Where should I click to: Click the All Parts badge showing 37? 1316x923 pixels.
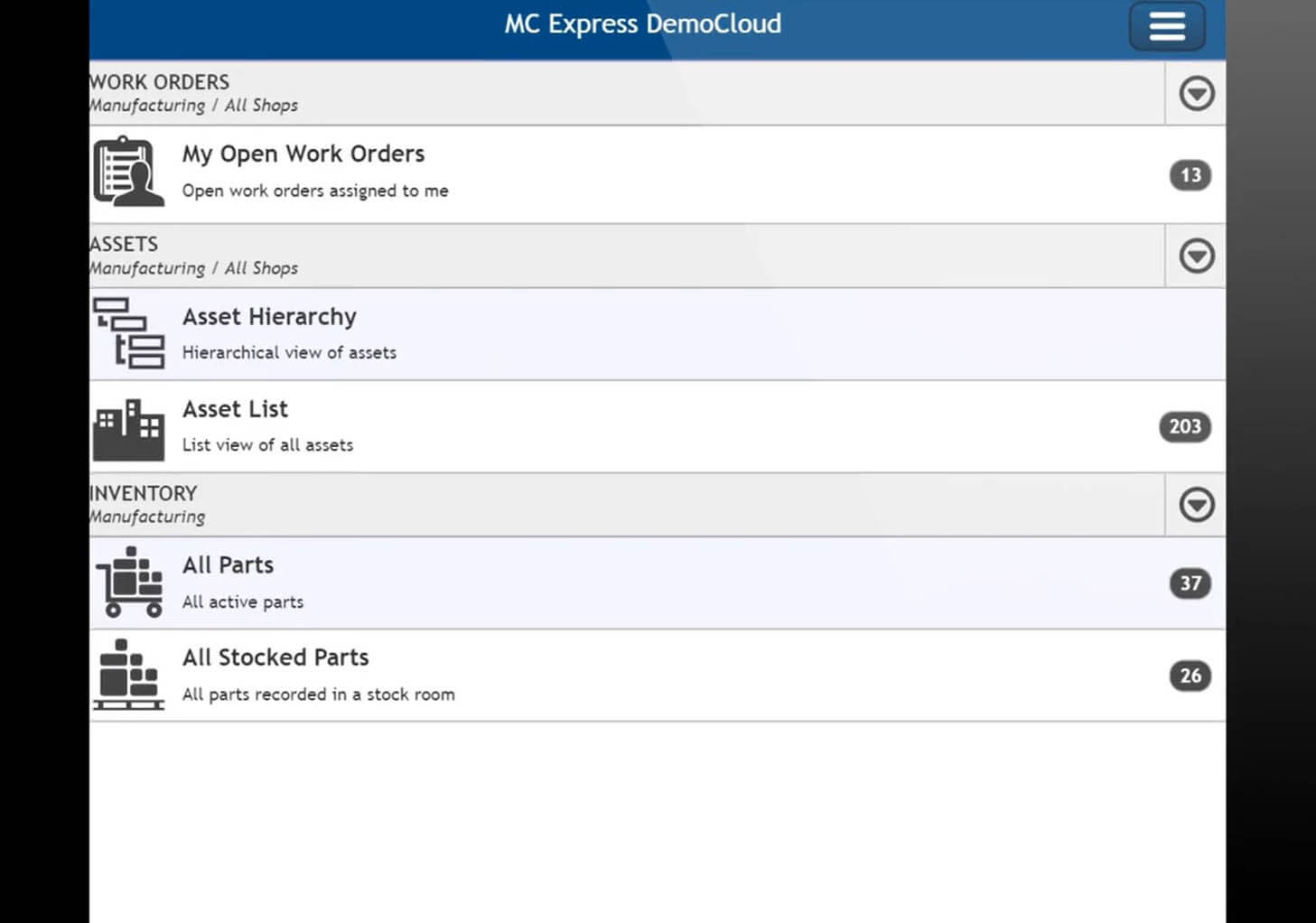[x=1190, y=583]
